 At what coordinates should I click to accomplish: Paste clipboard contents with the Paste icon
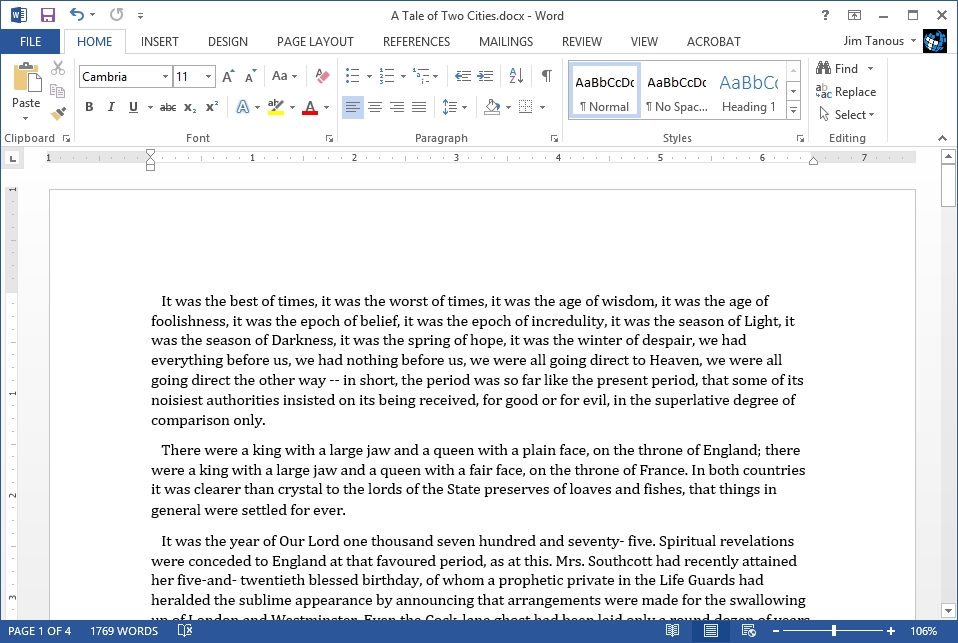(x=26, y=78)
